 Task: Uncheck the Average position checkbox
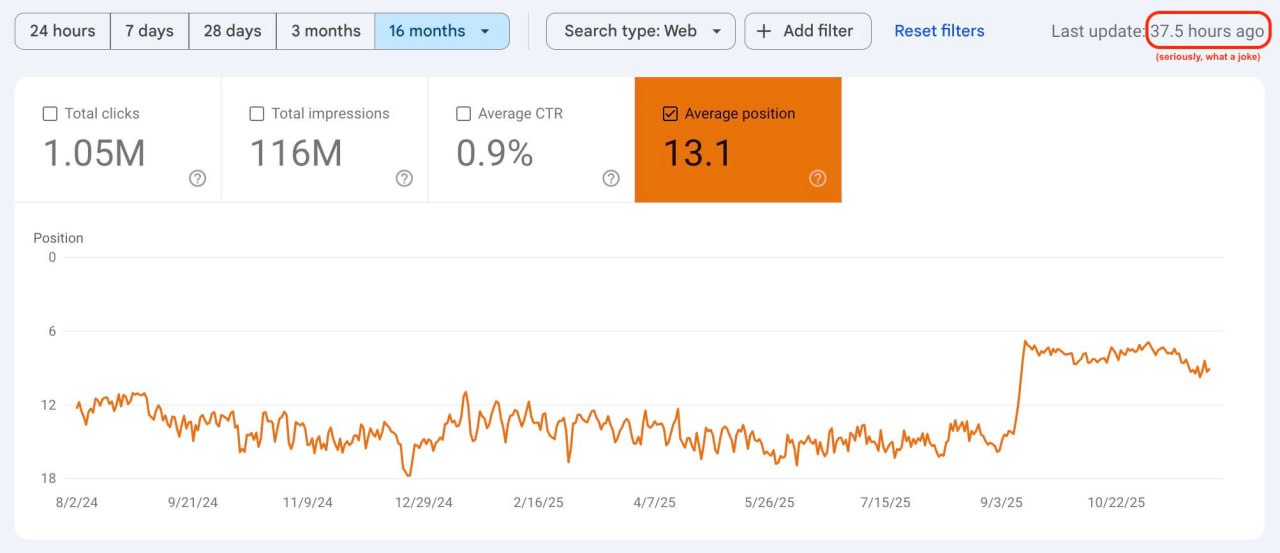point(670,114)
